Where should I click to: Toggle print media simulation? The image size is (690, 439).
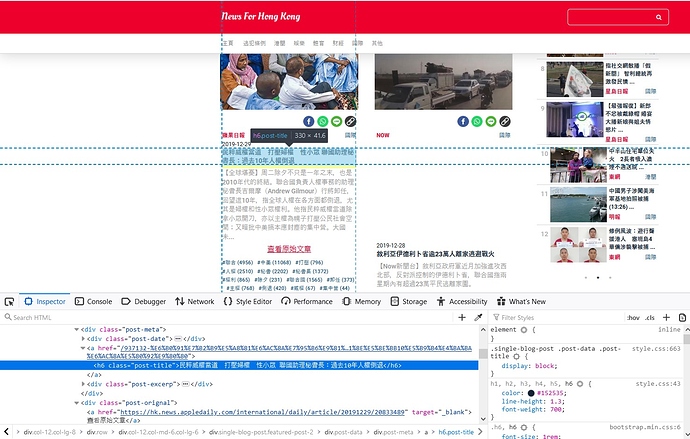point(683,317)
